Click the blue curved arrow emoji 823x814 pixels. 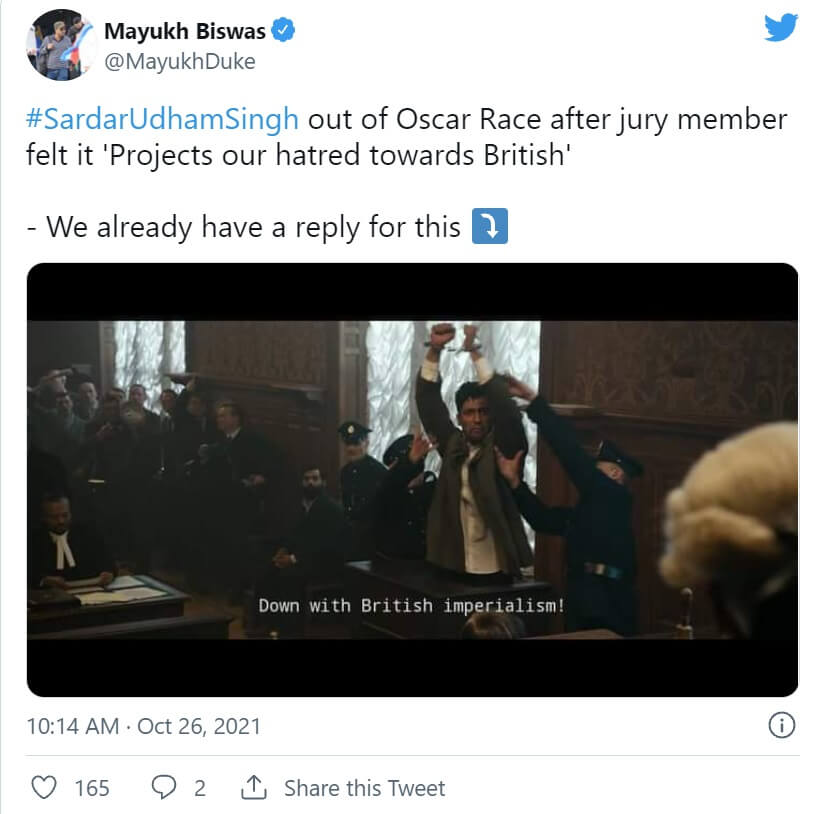coord(490,227)
